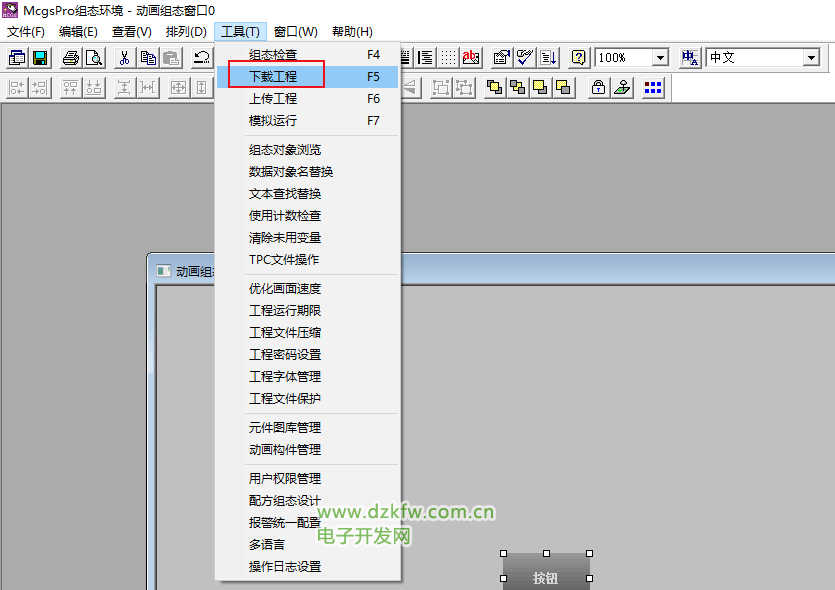Viewport: 835px width, 590px height.
Task: Open the 窗口(W) menu
Action: point(295,32)
